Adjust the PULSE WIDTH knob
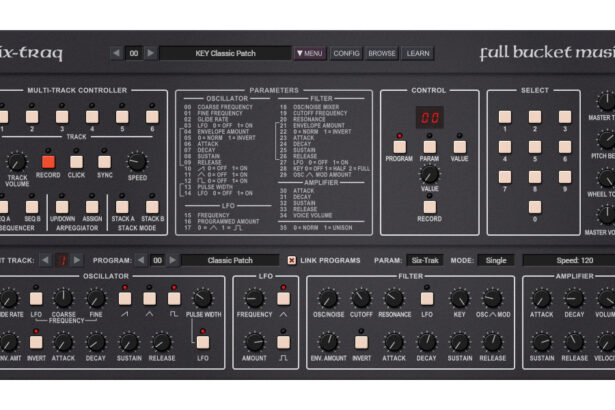The height and width of the screenshot is (410, 615). pos(203,299)
